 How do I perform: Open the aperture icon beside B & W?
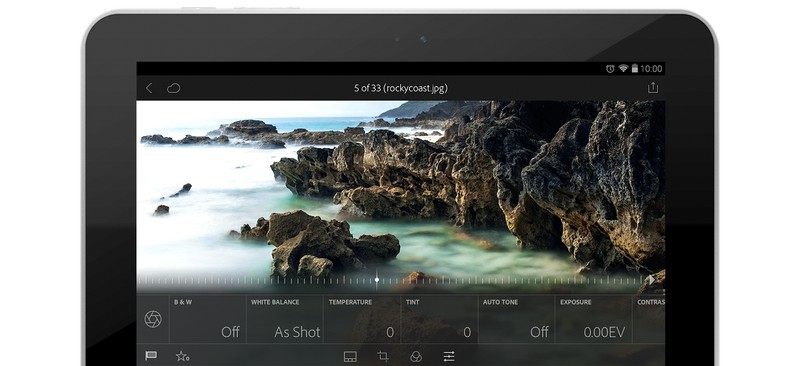click(153, 319)
